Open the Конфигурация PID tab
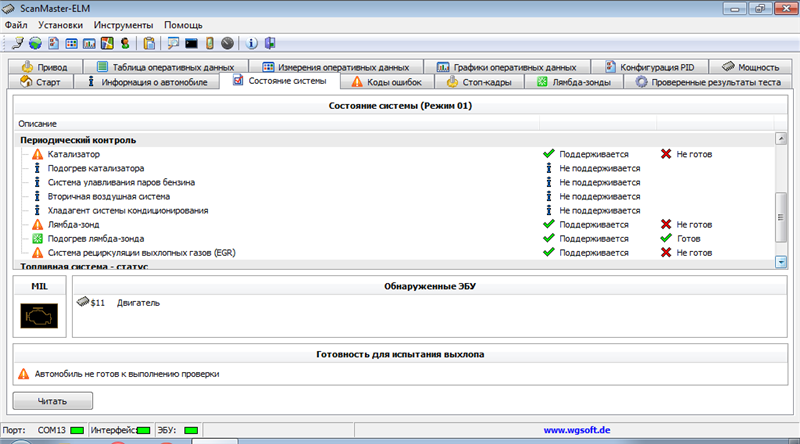This screenshot has height=444, width=800. coord(651,66)
